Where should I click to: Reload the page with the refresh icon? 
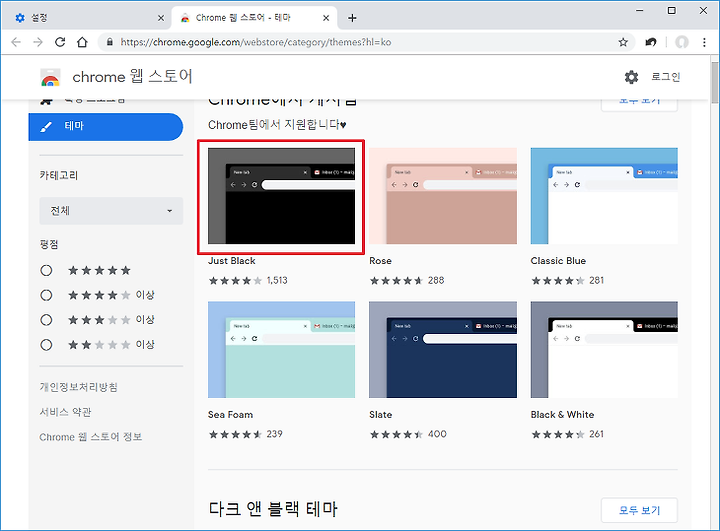coord(60,42)
